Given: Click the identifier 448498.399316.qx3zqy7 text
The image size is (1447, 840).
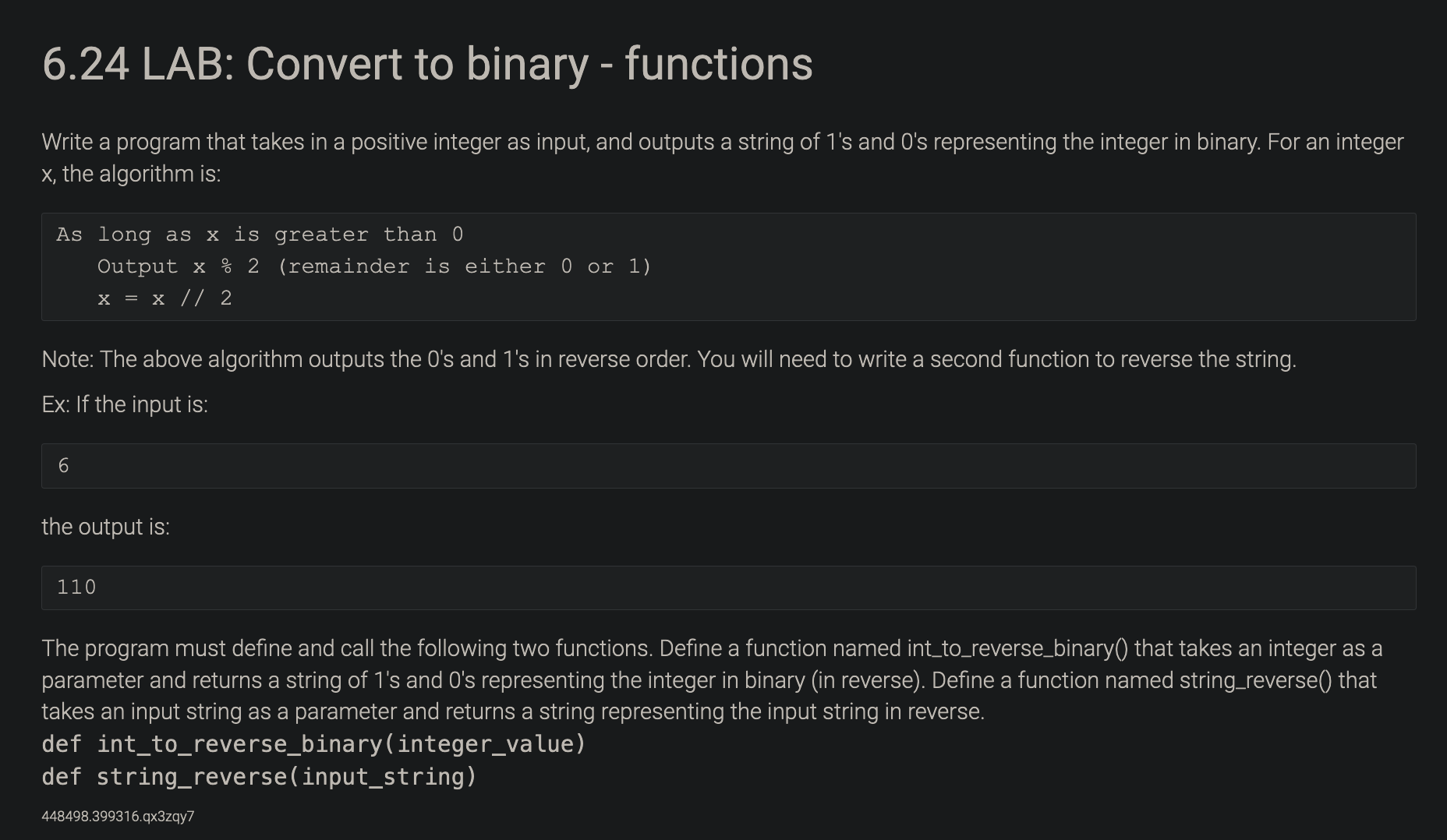Looking at the screenshot, I should pyautogui.click(x=118, y=817).
